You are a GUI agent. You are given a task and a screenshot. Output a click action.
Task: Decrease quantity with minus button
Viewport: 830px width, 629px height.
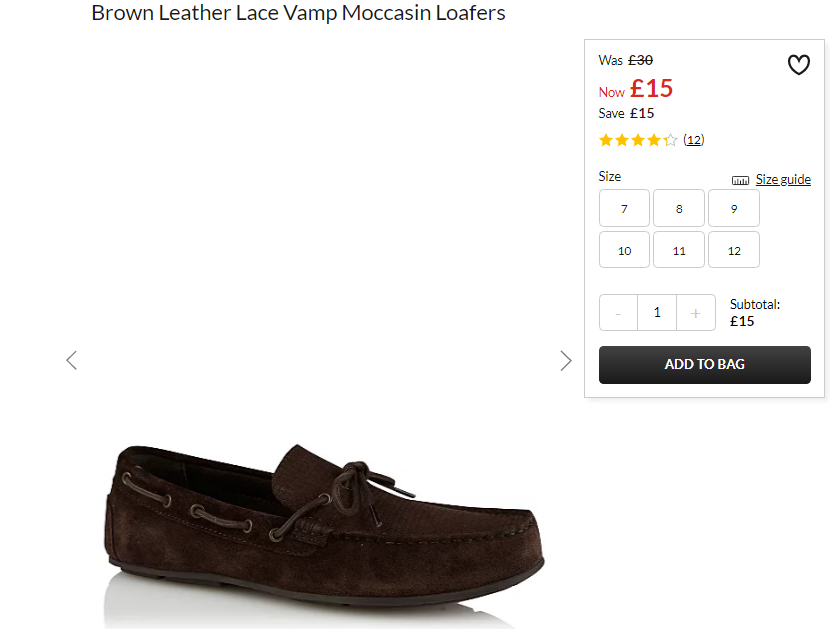click(618, 313)
